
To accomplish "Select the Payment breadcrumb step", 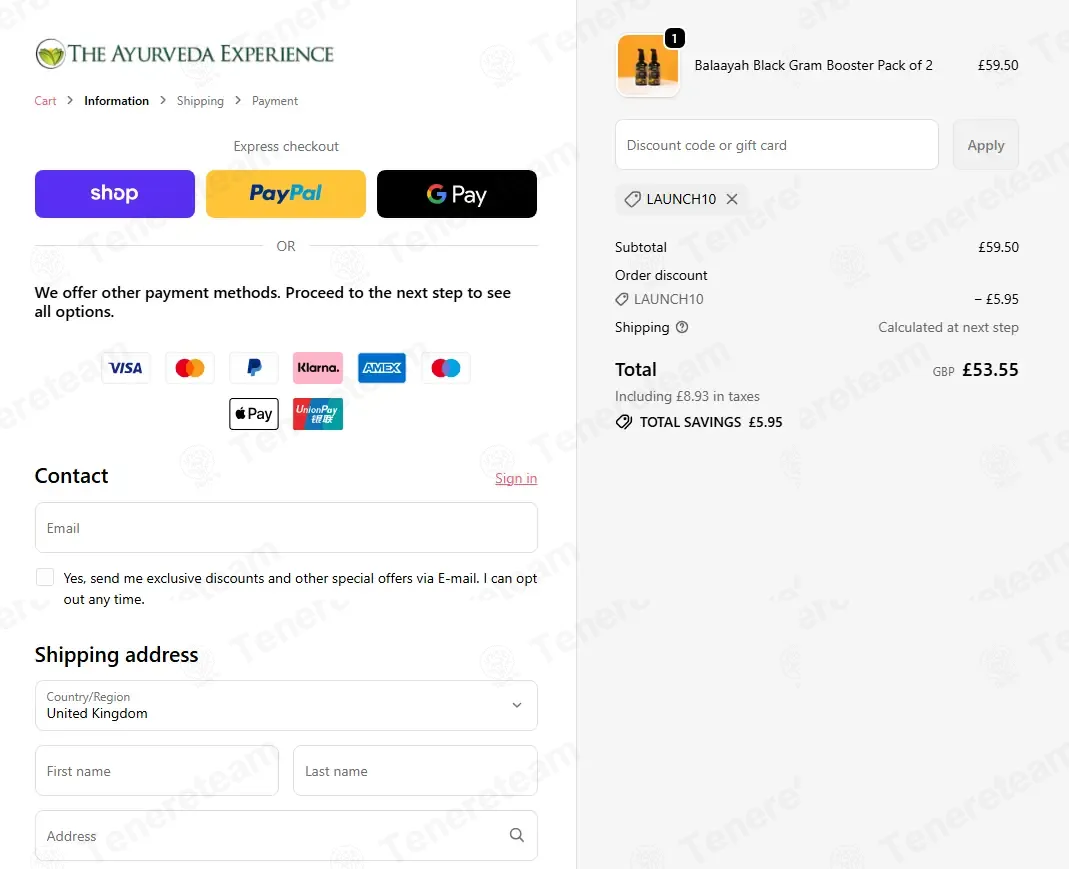I will click(275, 101).
